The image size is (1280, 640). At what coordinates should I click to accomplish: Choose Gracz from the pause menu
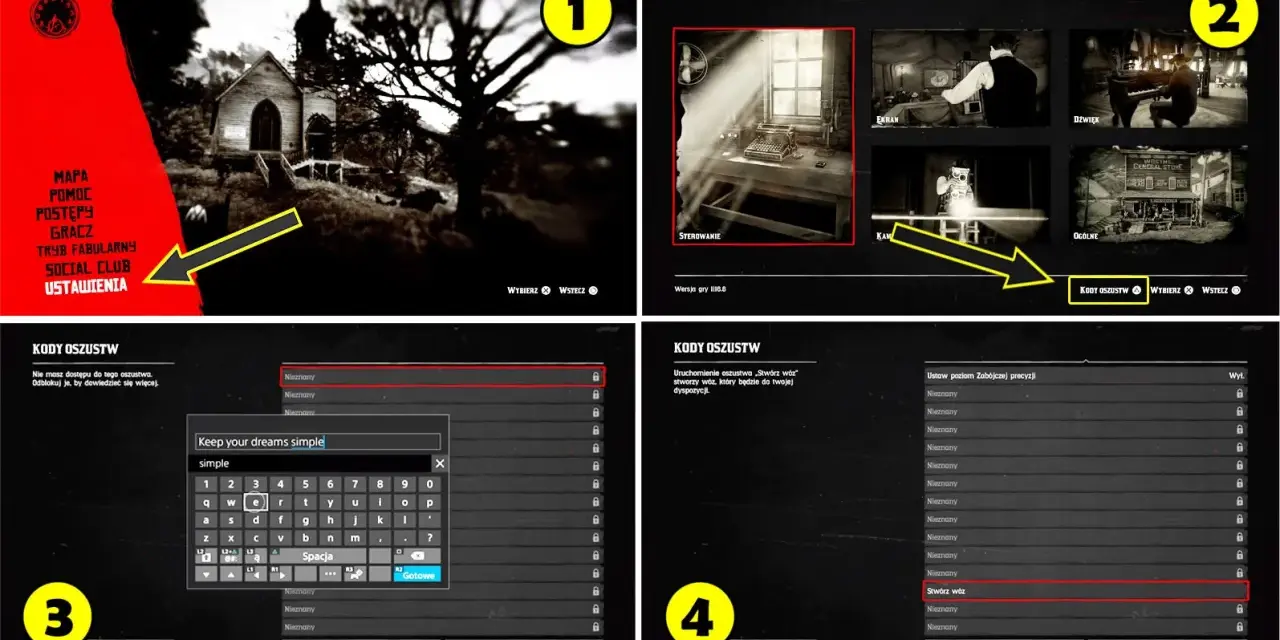pyautogui.click(x=72, y=231)
